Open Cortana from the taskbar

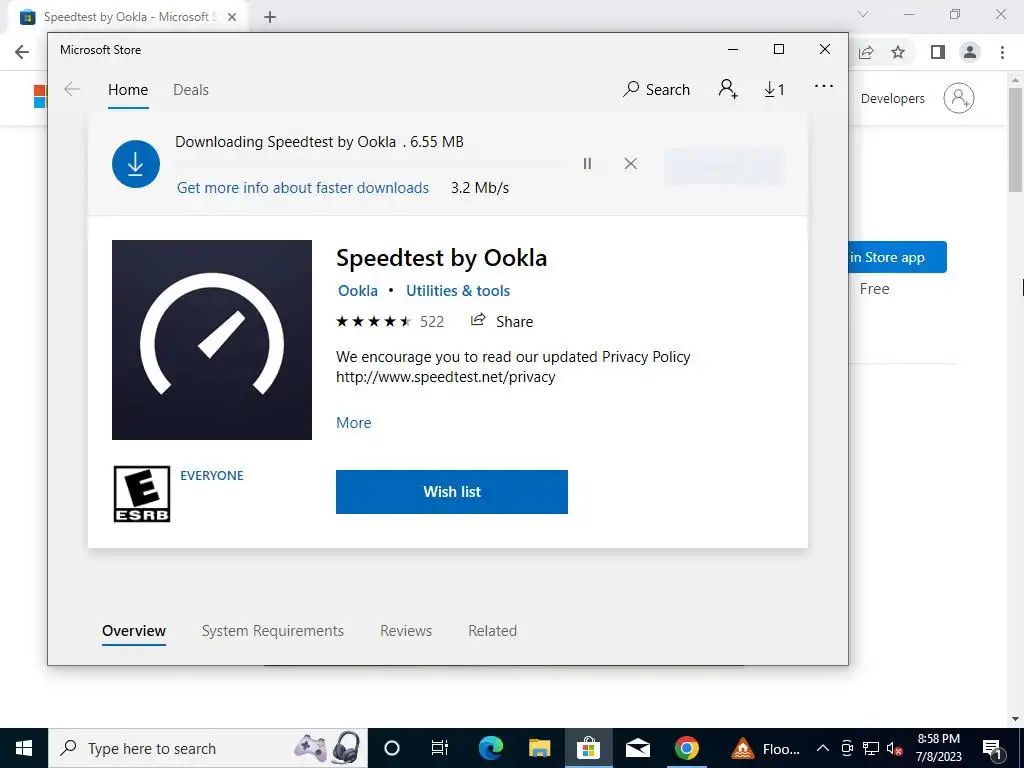[392, 748]
